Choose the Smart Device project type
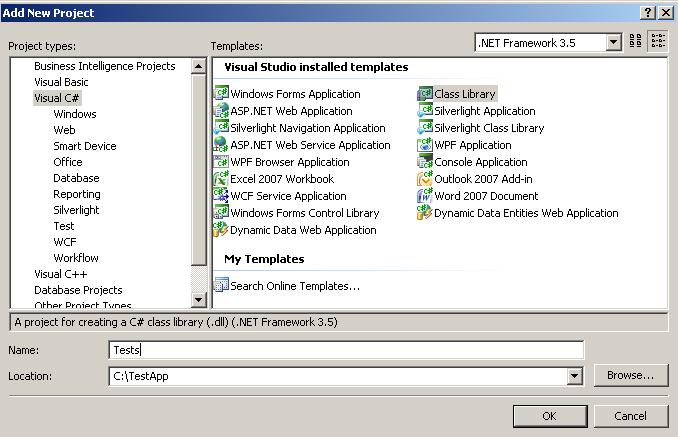Image resolution: width=678 pixels, height=437 pixels. (85, 146)
